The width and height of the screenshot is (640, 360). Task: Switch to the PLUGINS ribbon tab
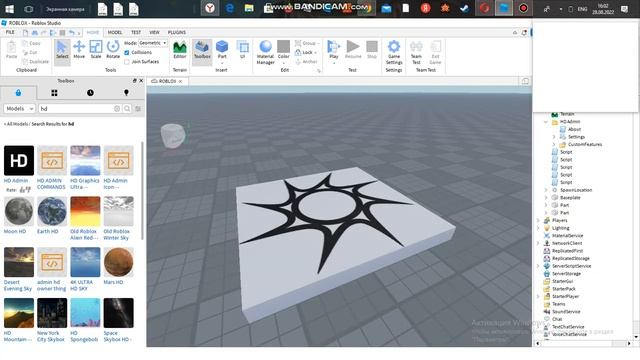177,32
